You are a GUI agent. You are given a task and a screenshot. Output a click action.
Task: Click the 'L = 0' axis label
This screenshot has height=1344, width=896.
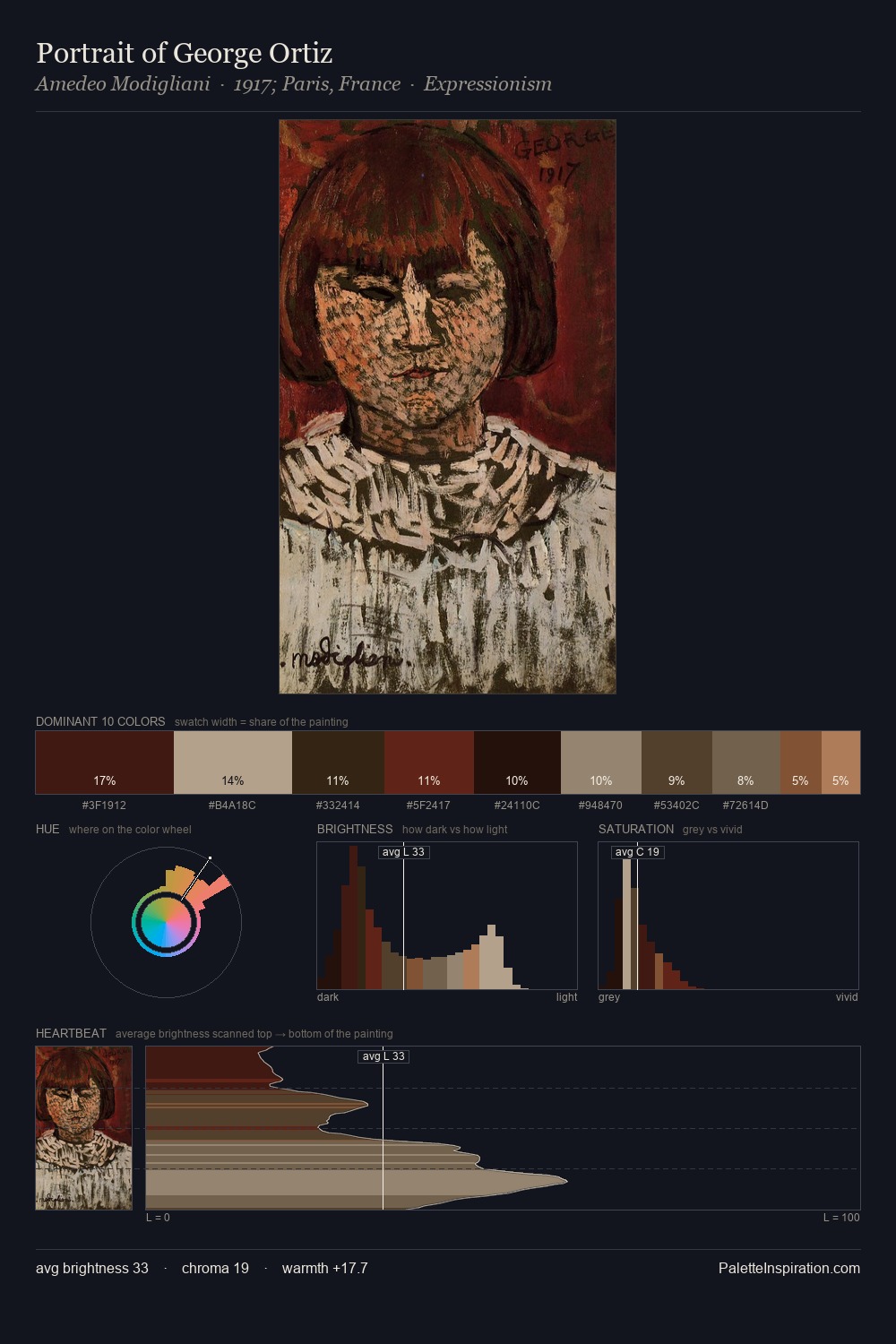[158, 1218]
